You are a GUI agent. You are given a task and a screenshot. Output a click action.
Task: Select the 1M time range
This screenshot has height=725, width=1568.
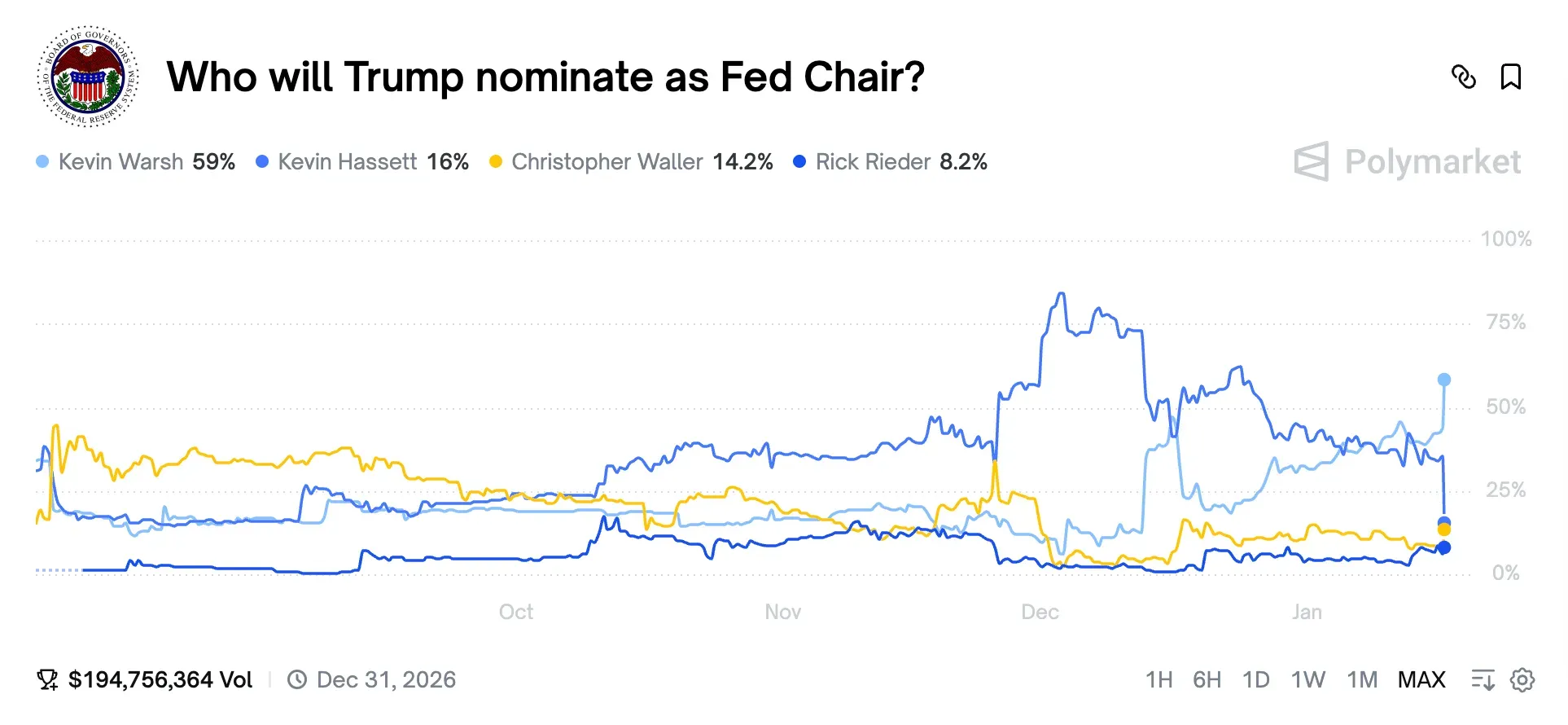1361,679
